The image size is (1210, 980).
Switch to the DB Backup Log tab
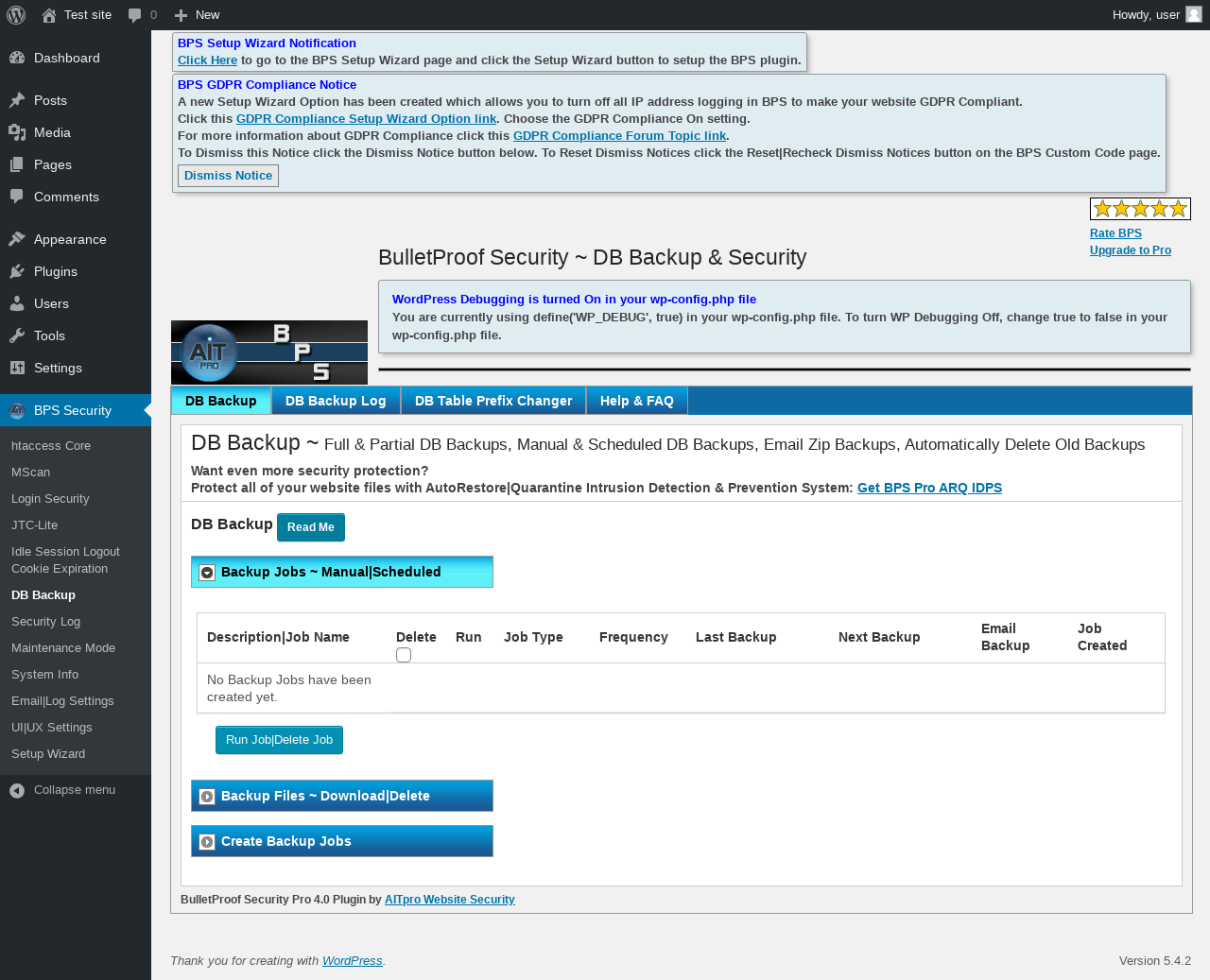click(x=336, y=401)
